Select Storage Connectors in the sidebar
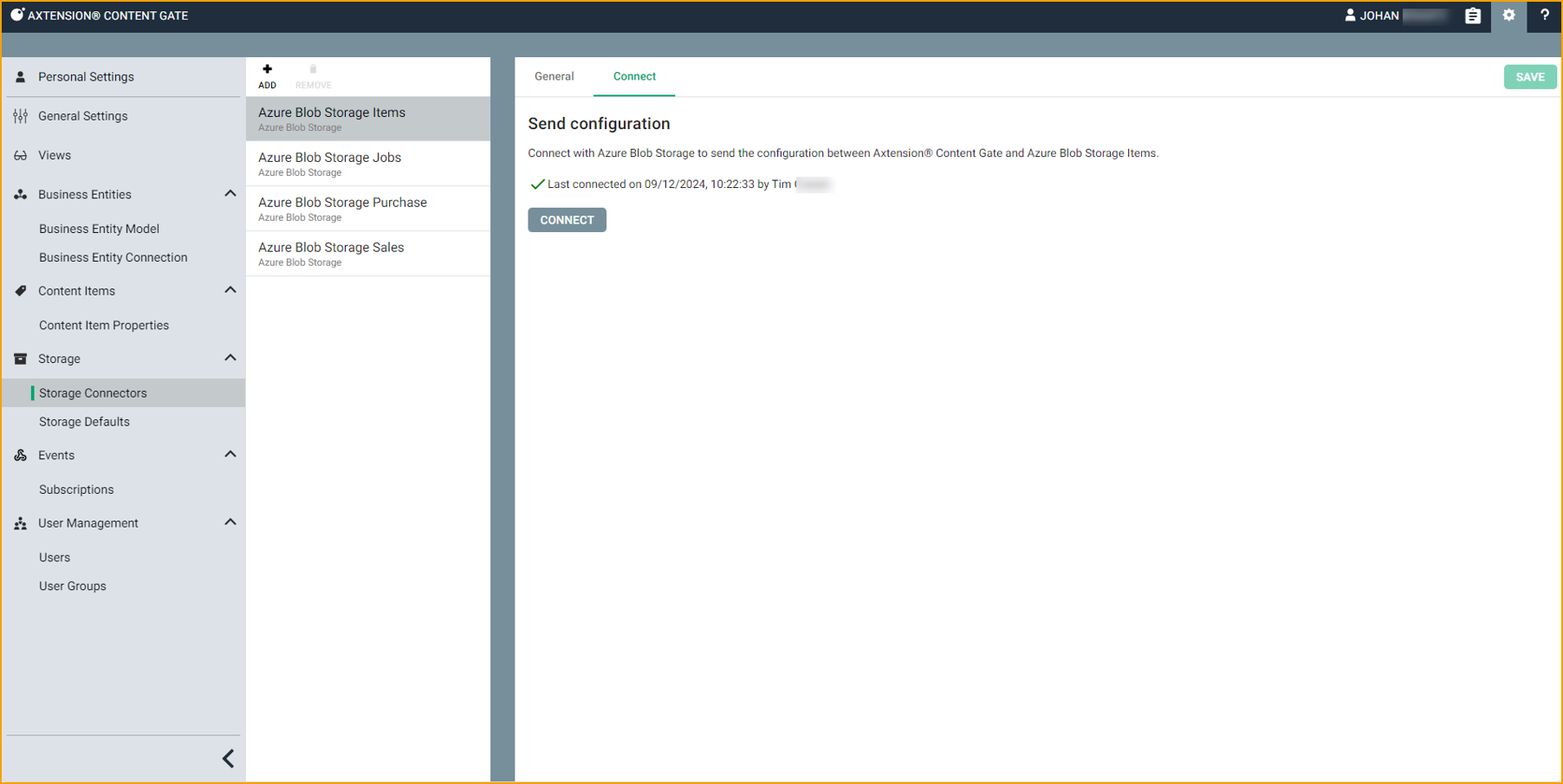 (123, 393)
